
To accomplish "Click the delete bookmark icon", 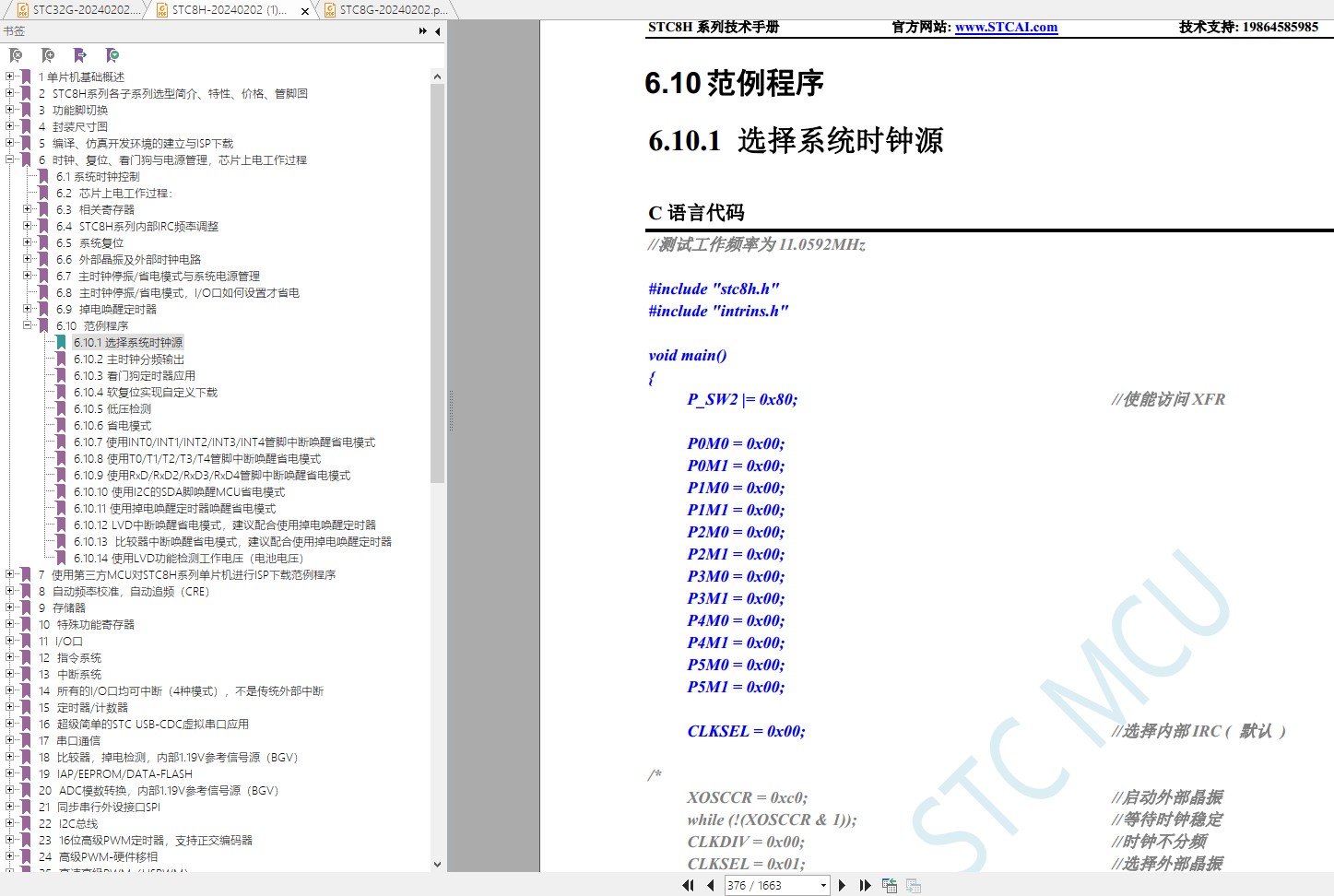I will click(x=16, y=55).
